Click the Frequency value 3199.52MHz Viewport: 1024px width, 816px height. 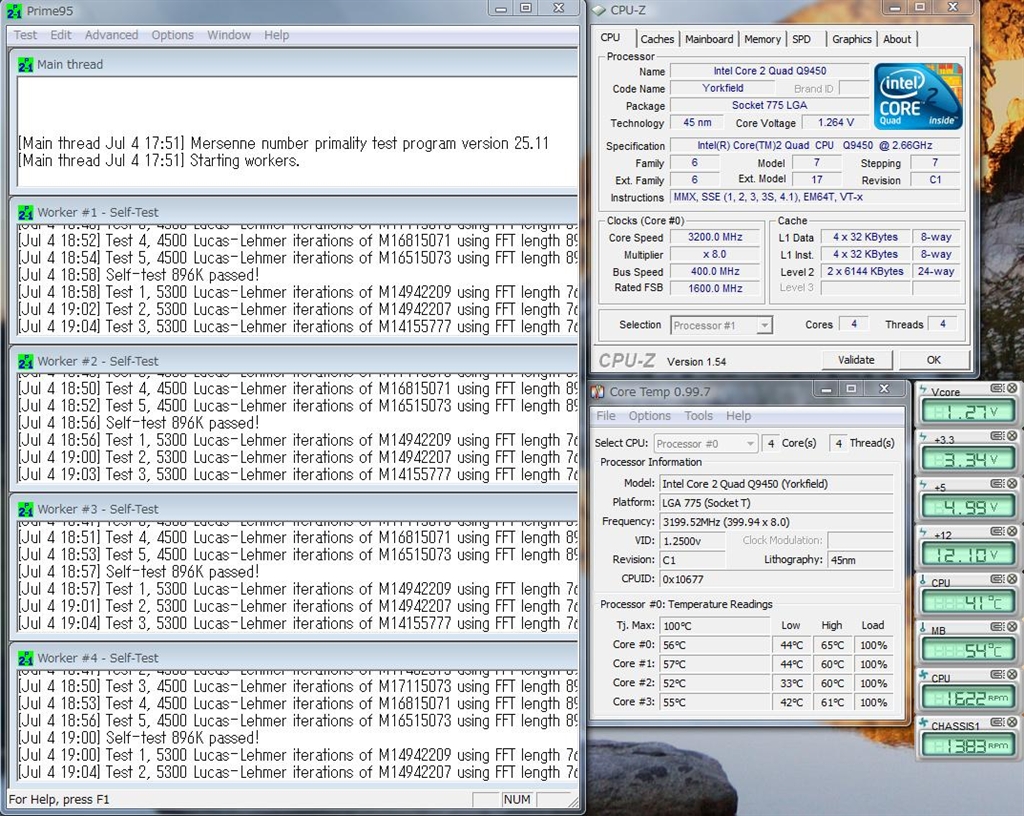point(776,522)
